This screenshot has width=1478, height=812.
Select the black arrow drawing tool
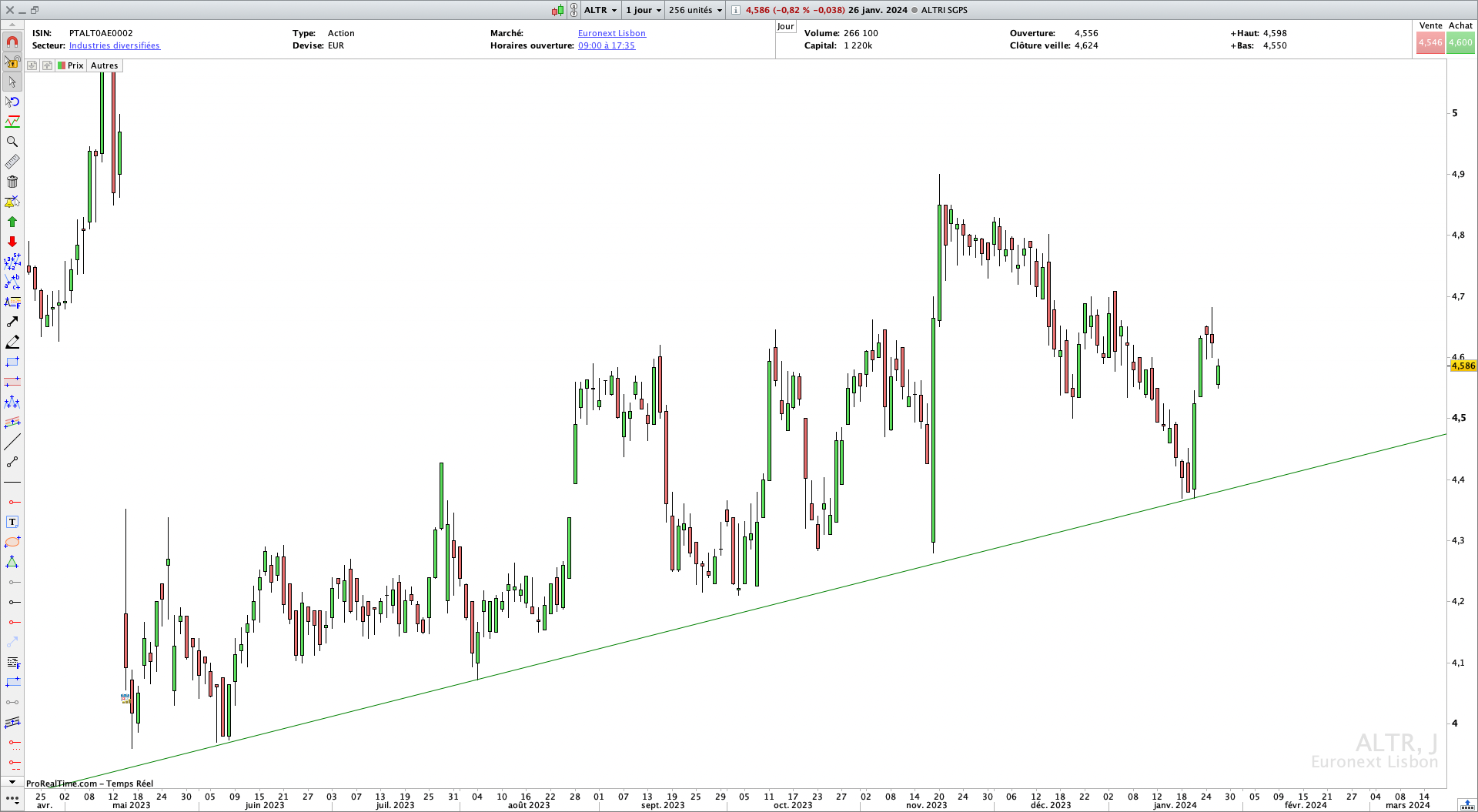pos(12,322)
